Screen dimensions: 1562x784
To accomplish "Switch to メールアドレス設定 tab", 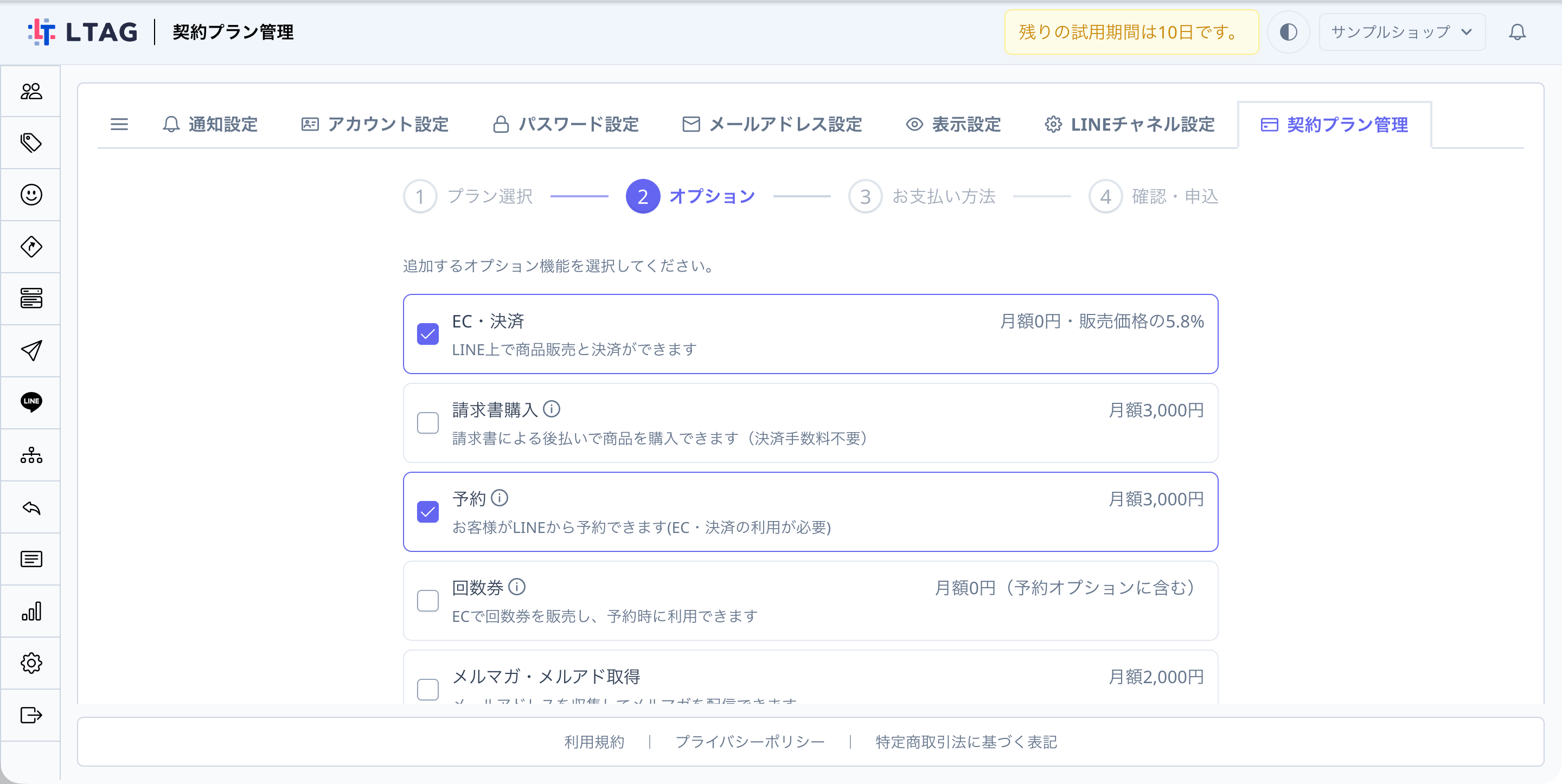I will 772,124.
